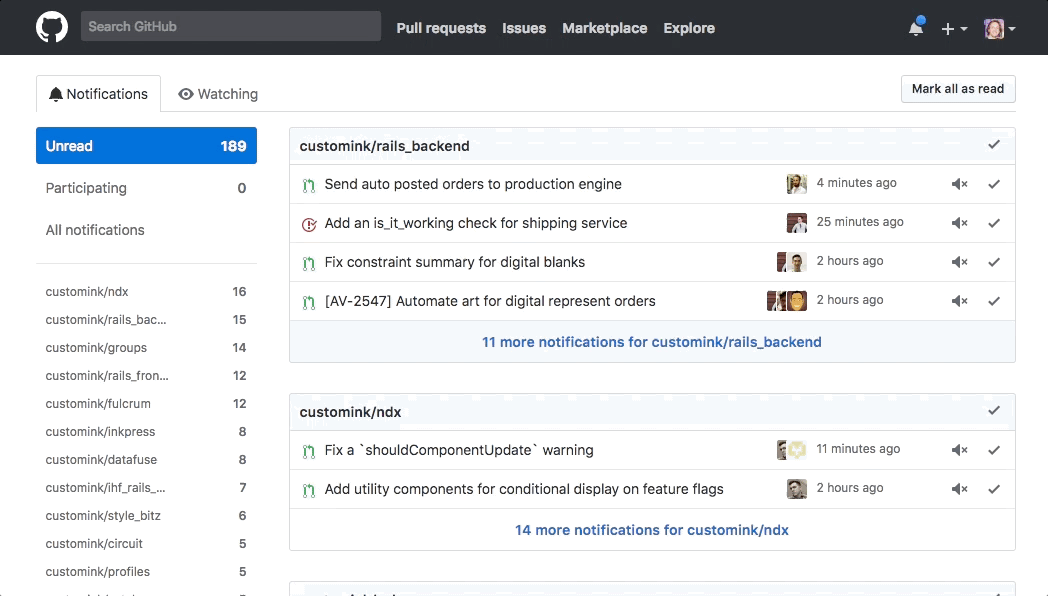Open the plus create-new dropdown

tap(954, 29)
